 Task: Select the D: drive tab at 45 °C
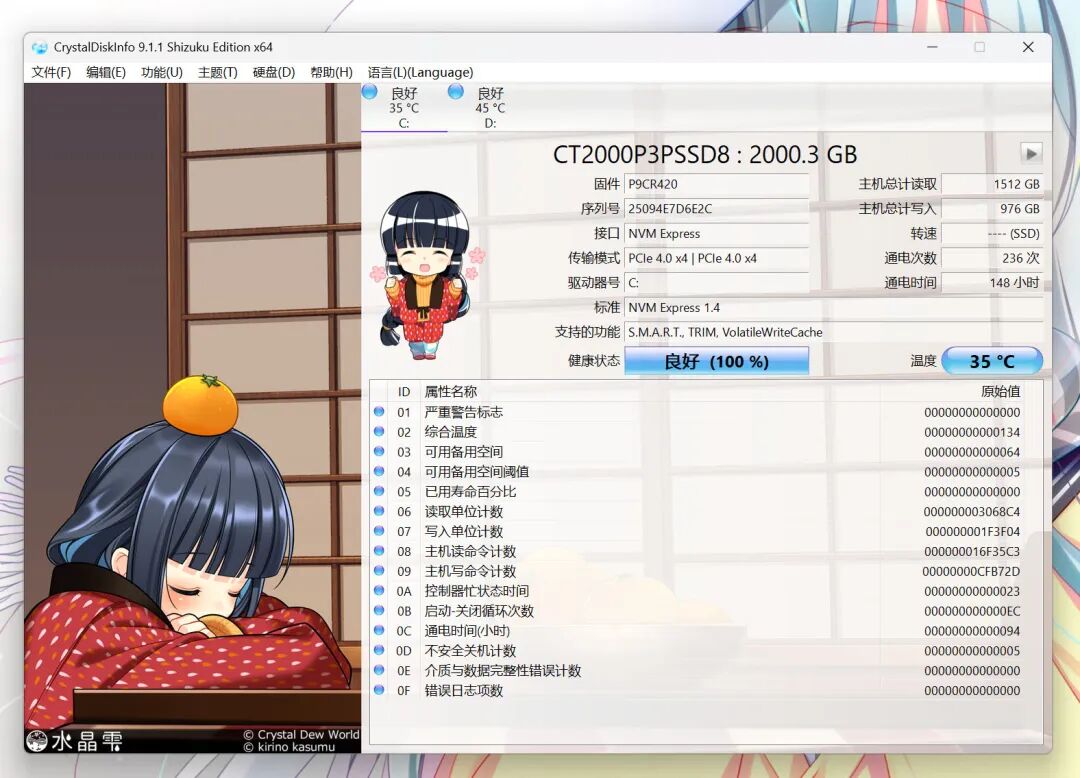[x=490, y=107]
